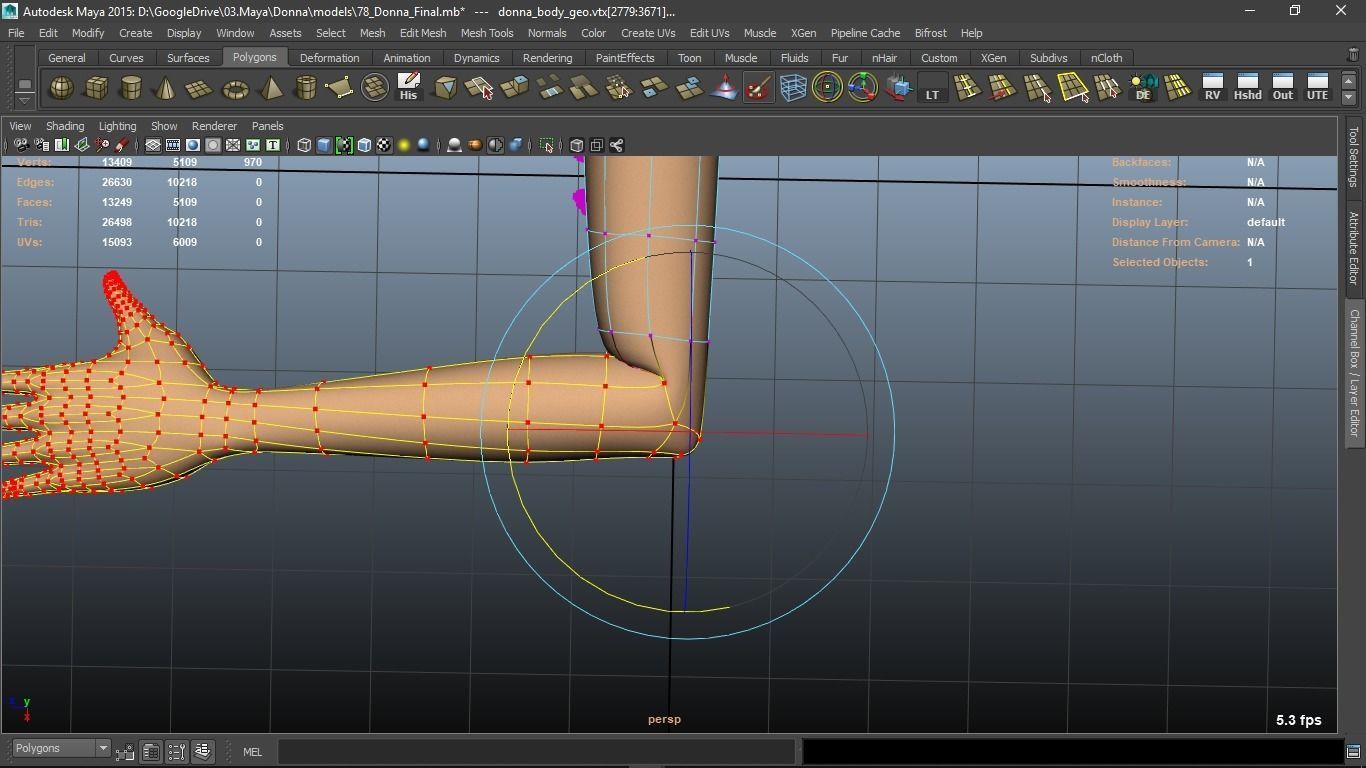Click the shelf trash can button
The height and width of the screenshot is (768, 1366).
(x=1353, y=55)
